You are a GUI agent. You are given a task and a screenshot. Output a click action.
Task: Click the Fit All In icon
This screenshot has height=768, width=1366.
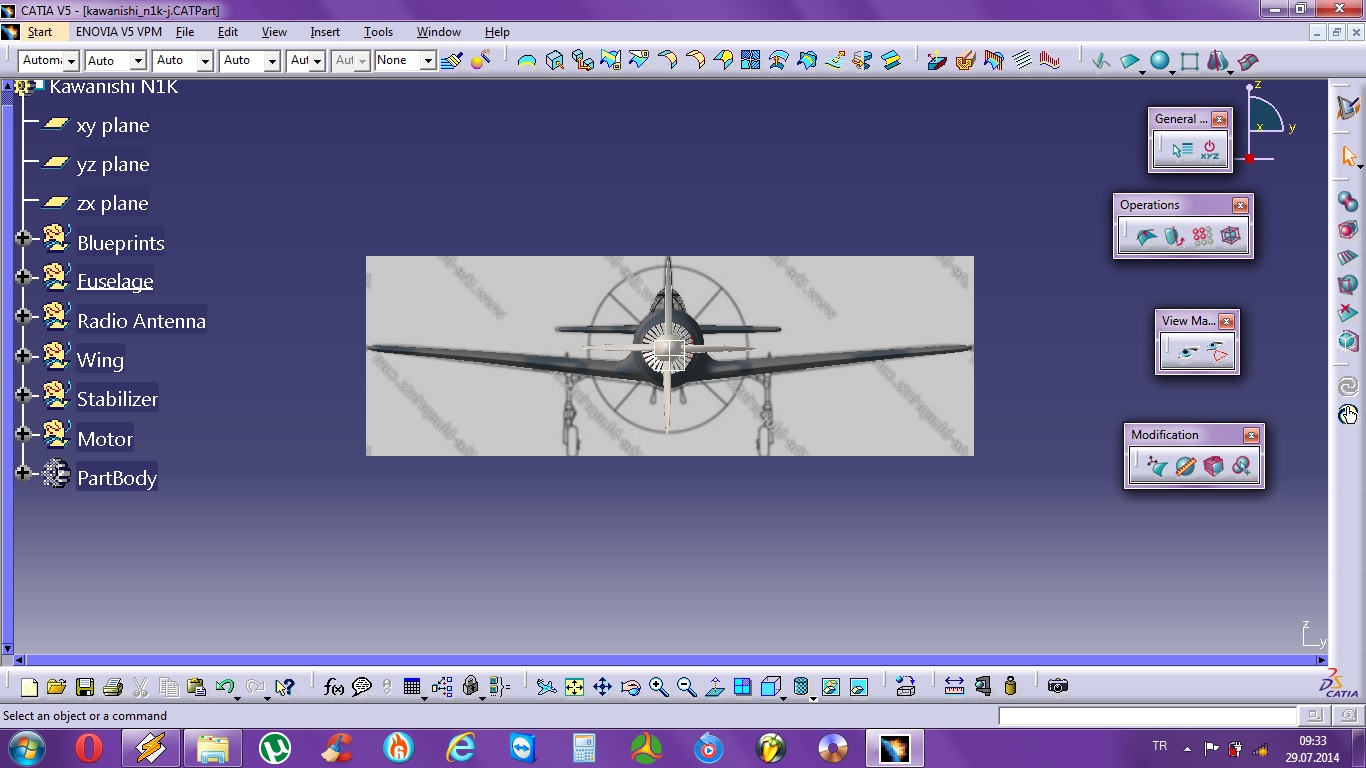tap(574, 687)
